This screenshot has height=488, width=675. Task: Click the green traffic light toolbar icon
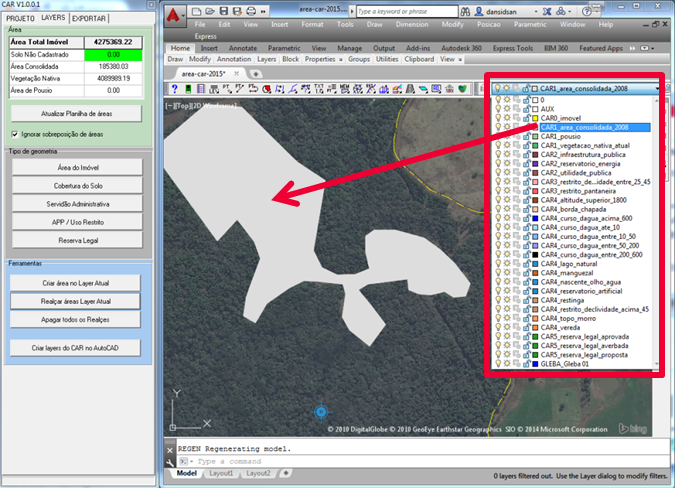[188, 89]
